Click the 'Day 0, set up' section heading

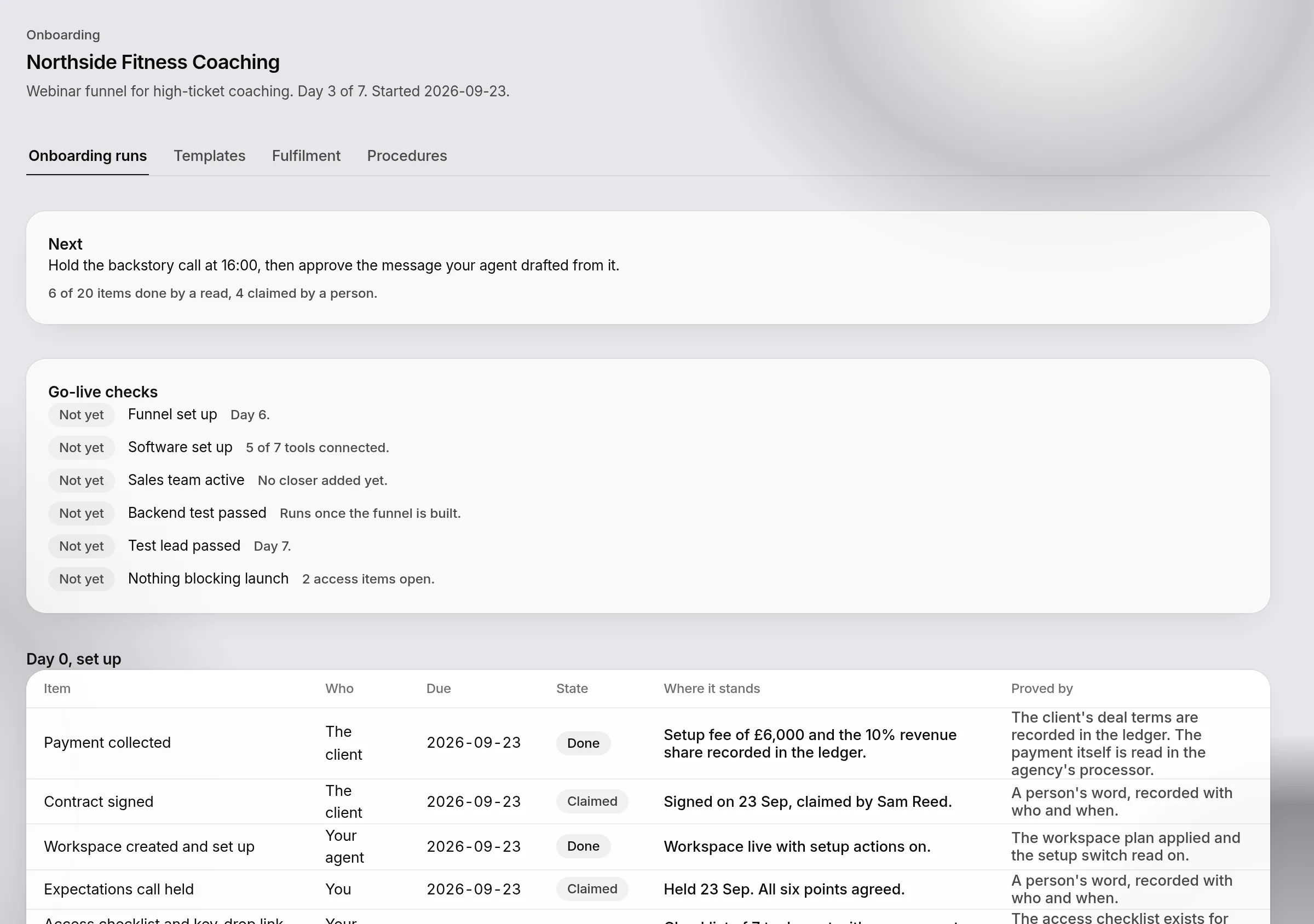[74, 659]
